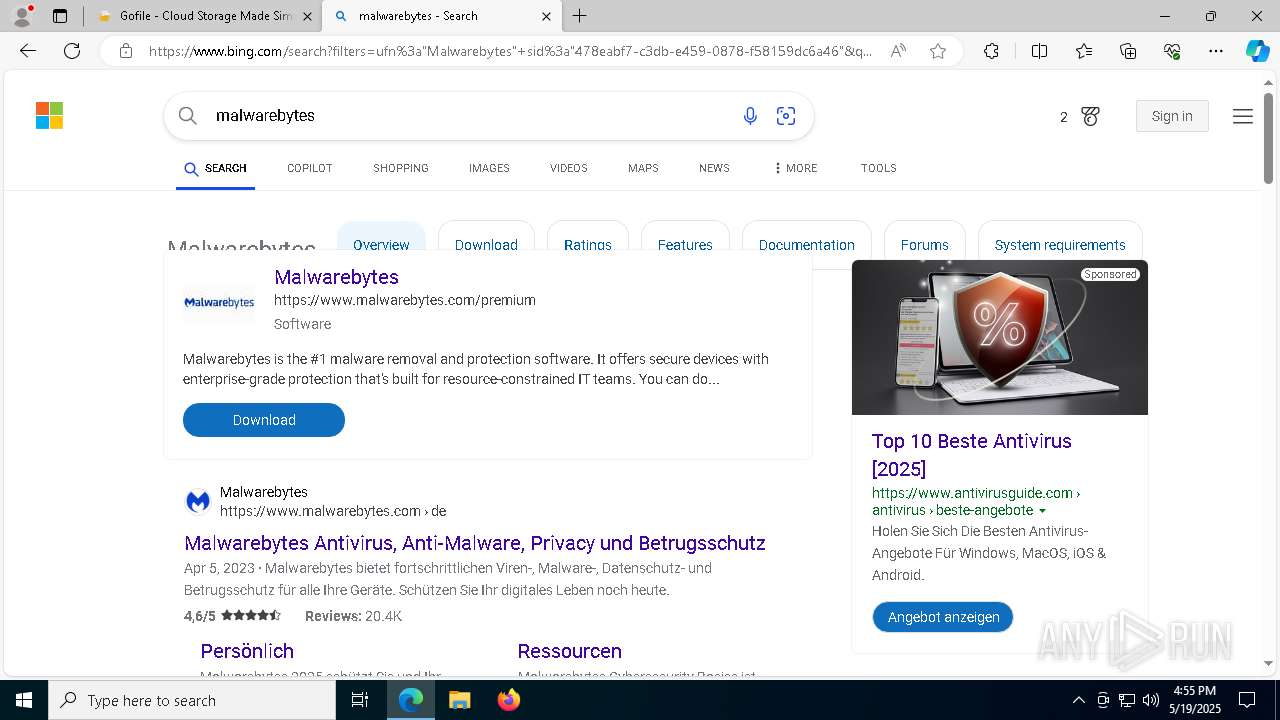
Task: Open the notification center icon
Action: [x=1247, y=700]
